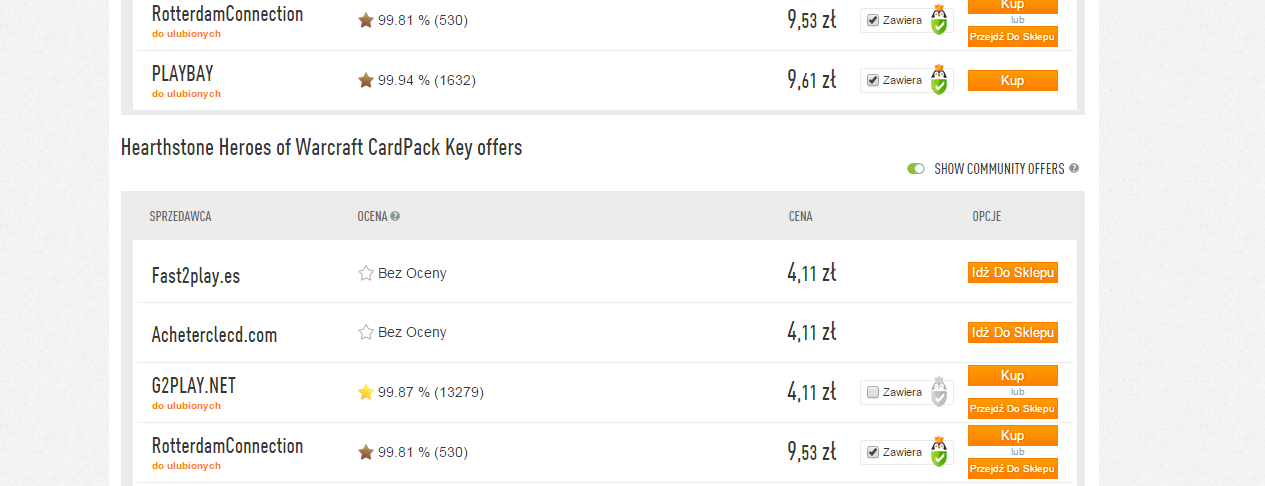This screenshot has height=486, width=1265.
Task: Click the empty rating star for Fast2play.es
Action: pyautogui.click(x=366, y=273)
